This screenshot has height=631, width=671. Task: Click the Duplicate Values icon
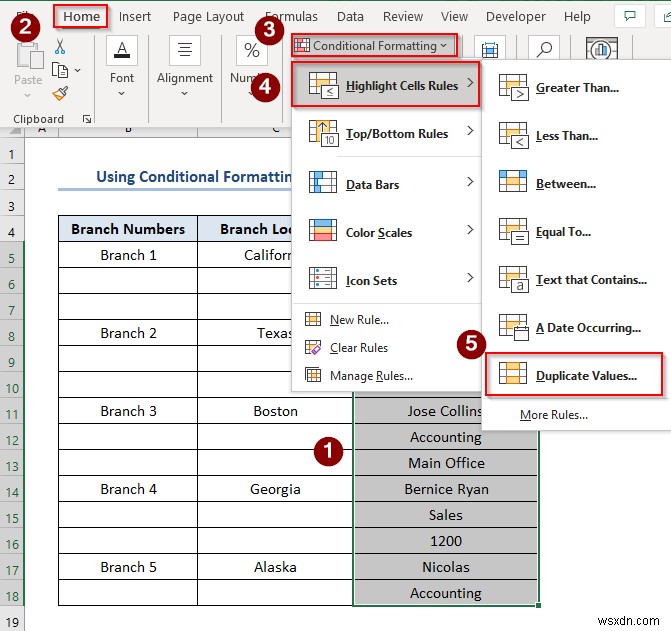[513, 373]
